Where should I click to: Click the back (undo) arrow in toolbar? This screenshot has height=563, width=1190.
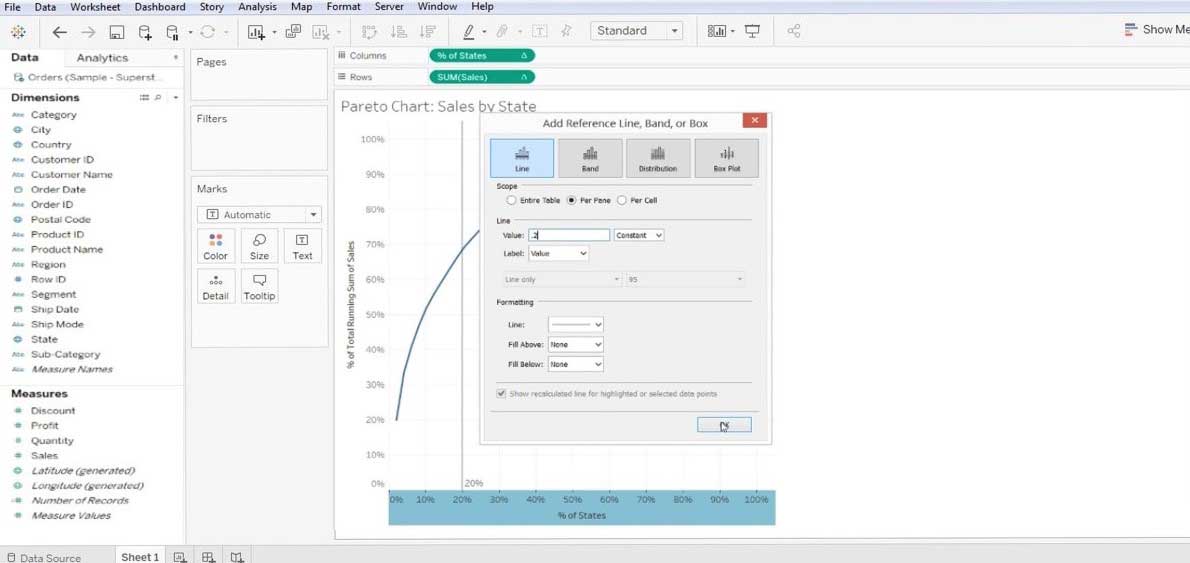coord(59,32)
